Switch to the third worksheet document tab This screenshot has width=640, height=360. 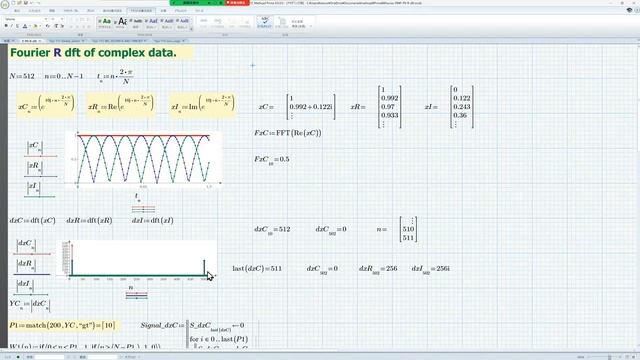tap(66, 41)
